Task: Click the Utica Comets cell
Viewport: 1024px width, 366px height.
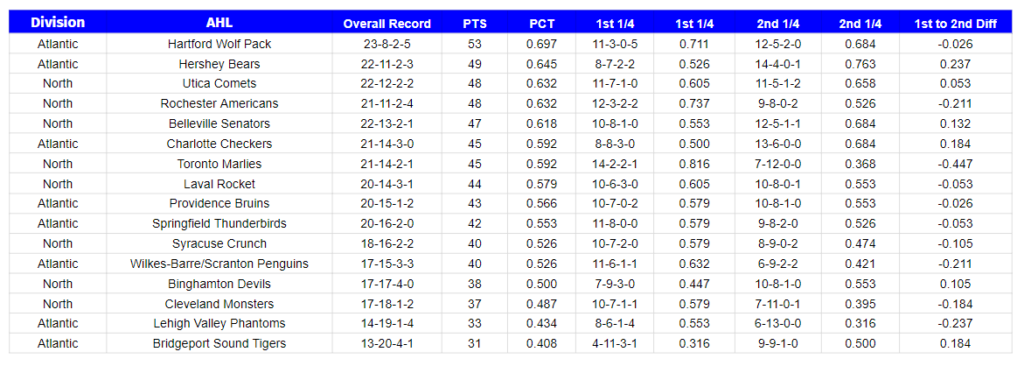Action: pos(219,84)
